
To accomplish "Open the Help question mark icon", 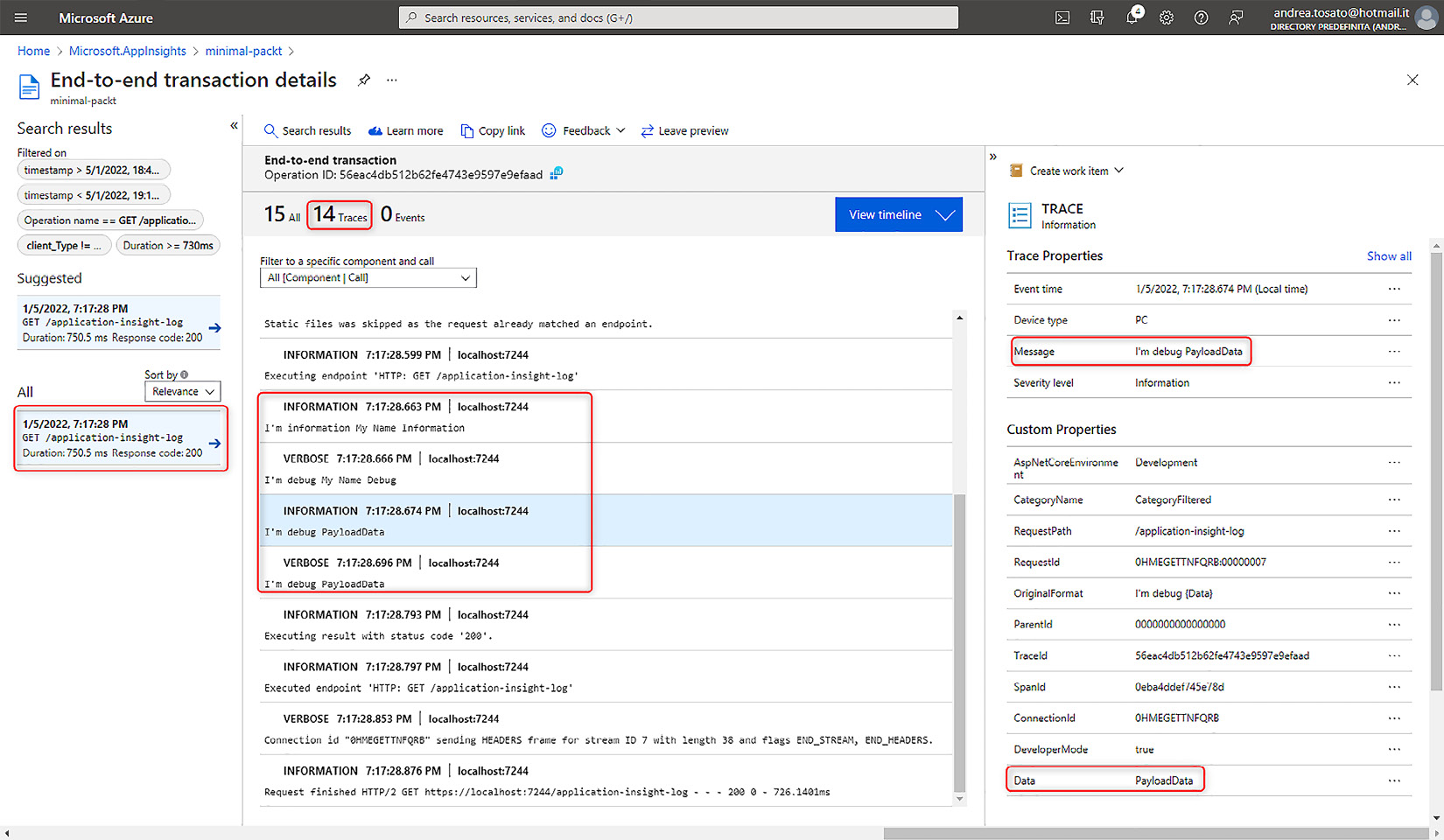I will 1201,17.
